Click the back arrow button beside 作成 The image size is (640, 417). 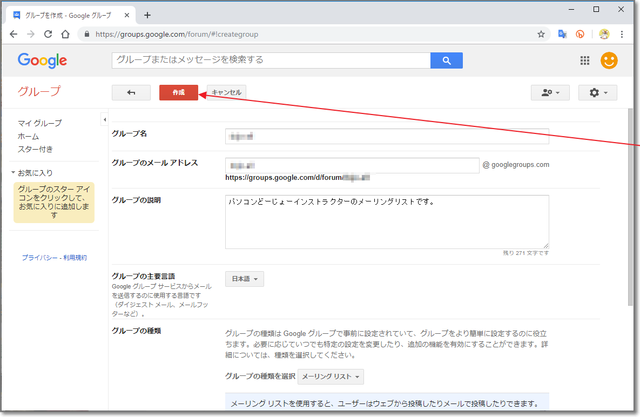[131, 92]
